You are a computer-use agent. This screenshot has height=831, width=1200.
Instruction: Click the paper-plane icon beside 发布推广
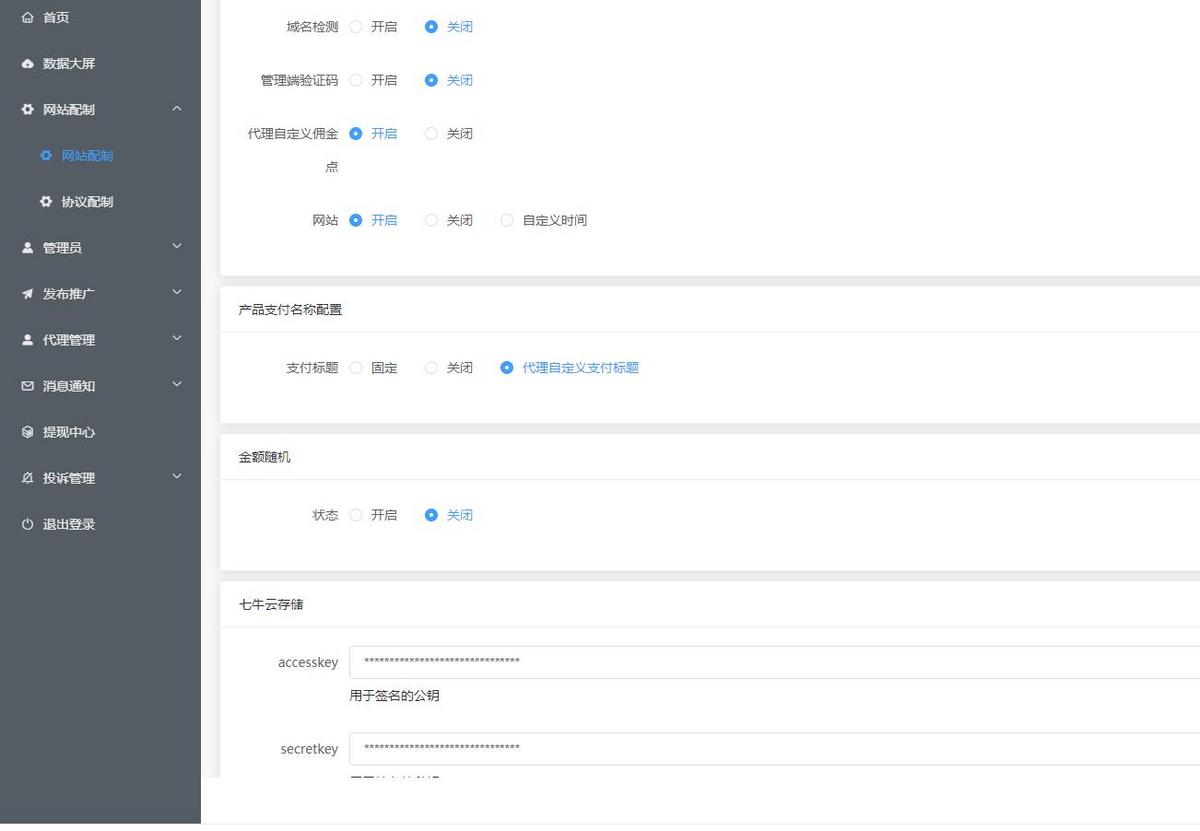tap(27, 294)
